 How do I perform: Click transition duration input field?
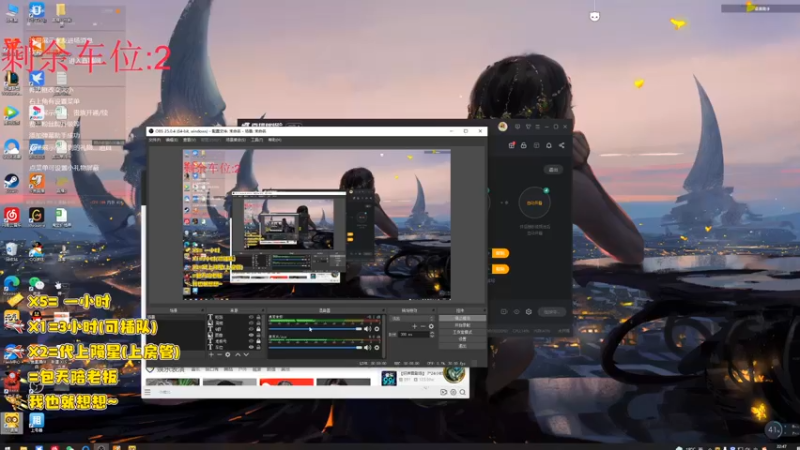pyautogui.click(x=414, y=334)
